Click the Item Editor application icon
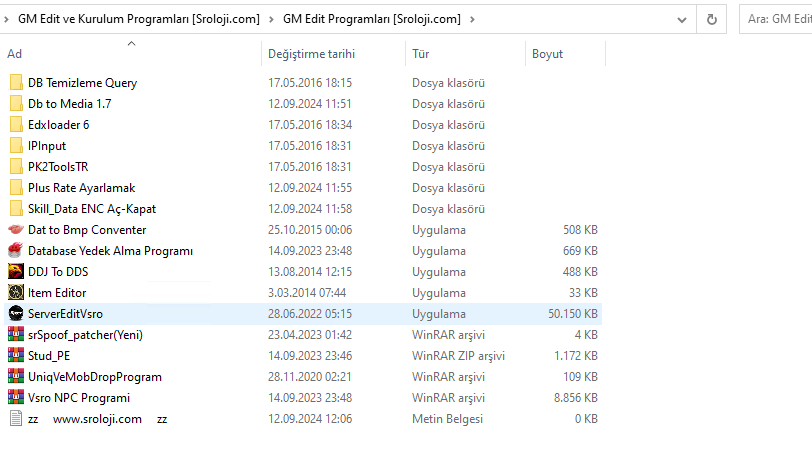 [16, 293]
